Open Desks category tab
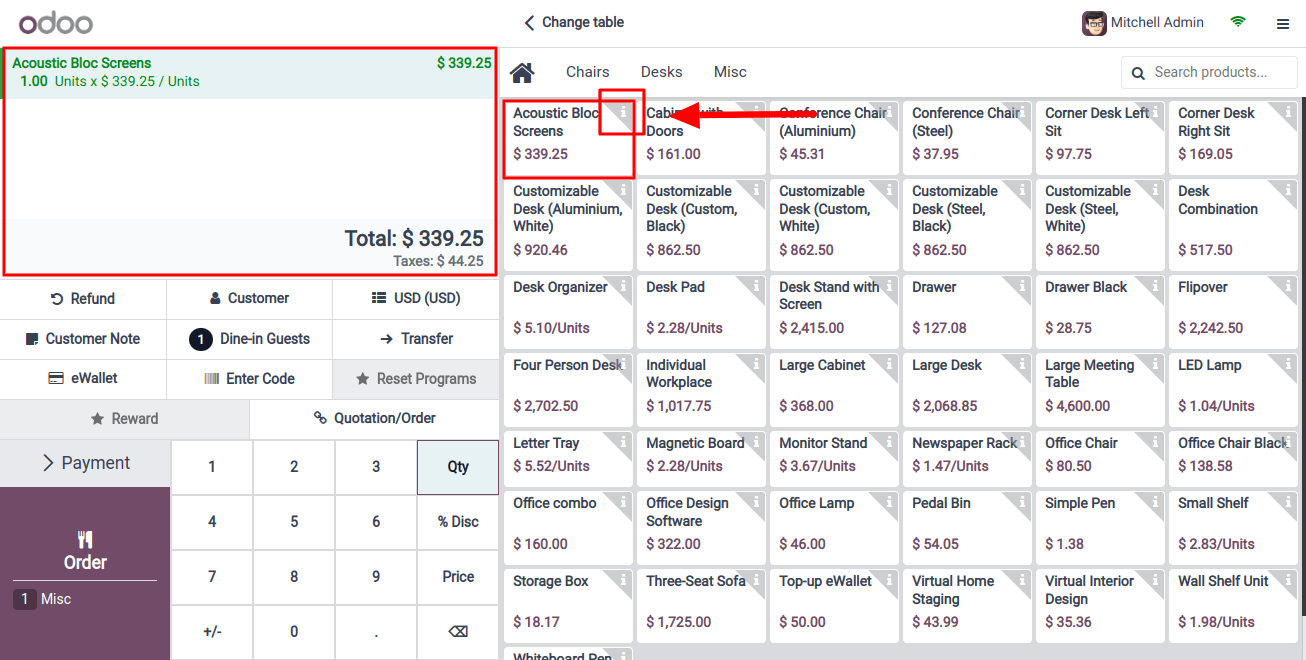 (662, 72)
